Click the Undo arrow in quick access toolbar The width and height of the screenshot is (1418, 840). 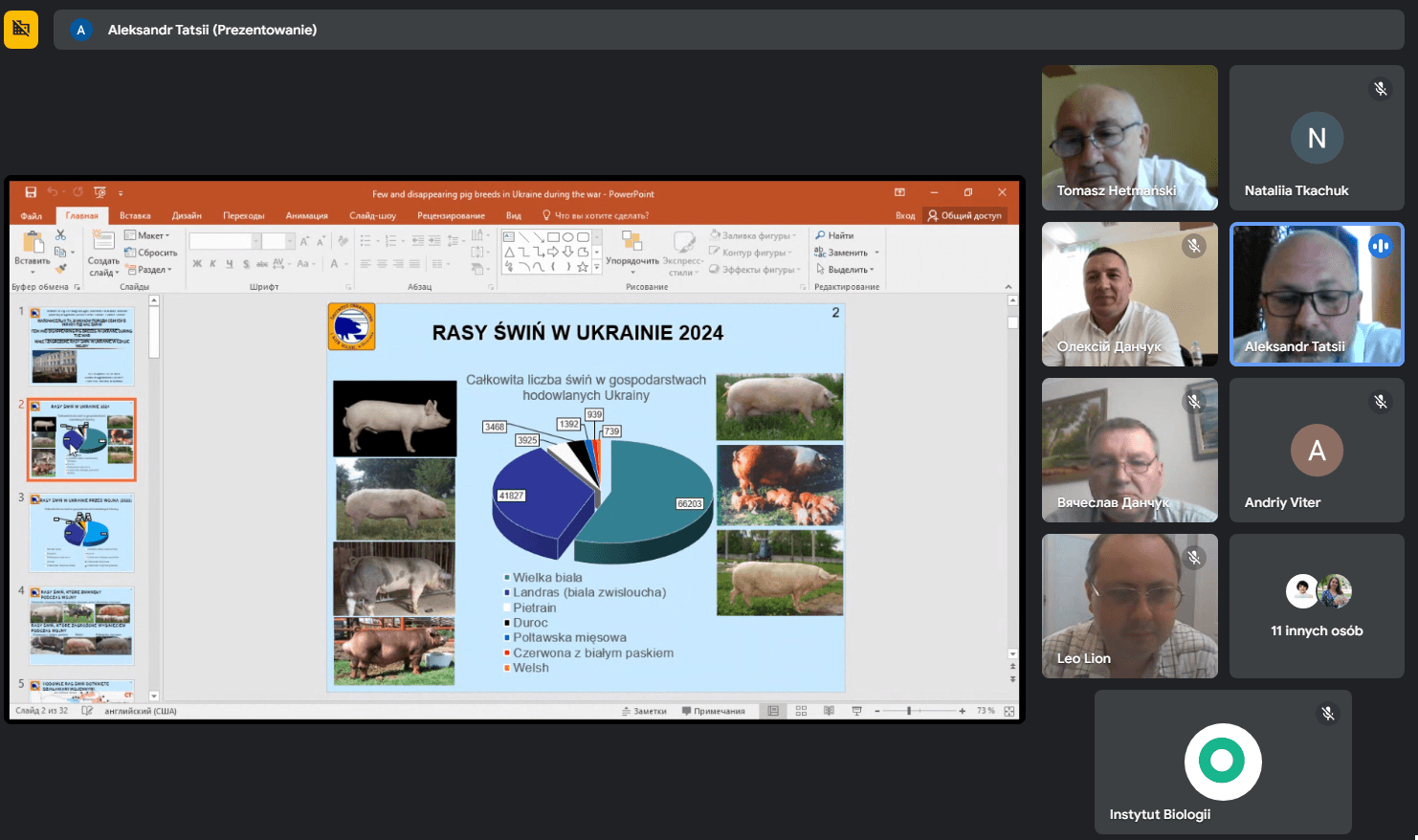[53, 192]
